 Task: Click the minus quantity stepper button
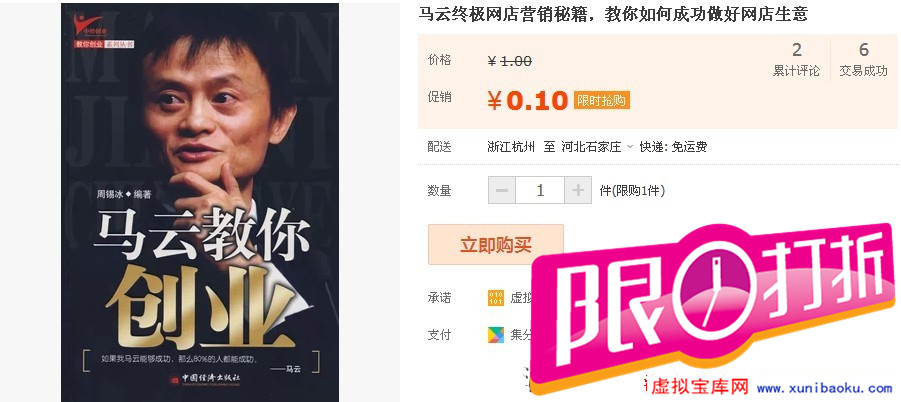(x=502, y=190)
